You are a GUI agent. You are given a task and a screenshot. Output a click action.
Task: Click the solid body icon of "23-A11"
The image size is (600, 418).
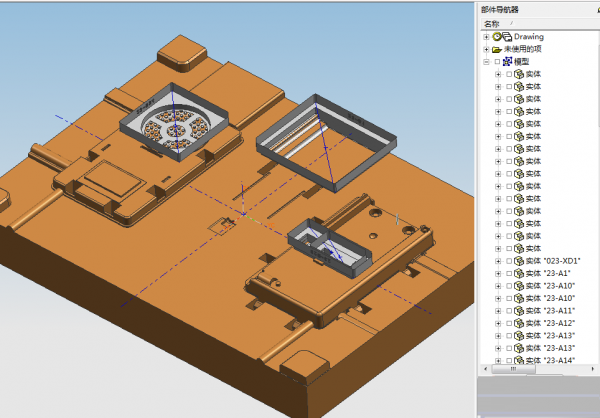pyautogui.click(x=519, y=311)
